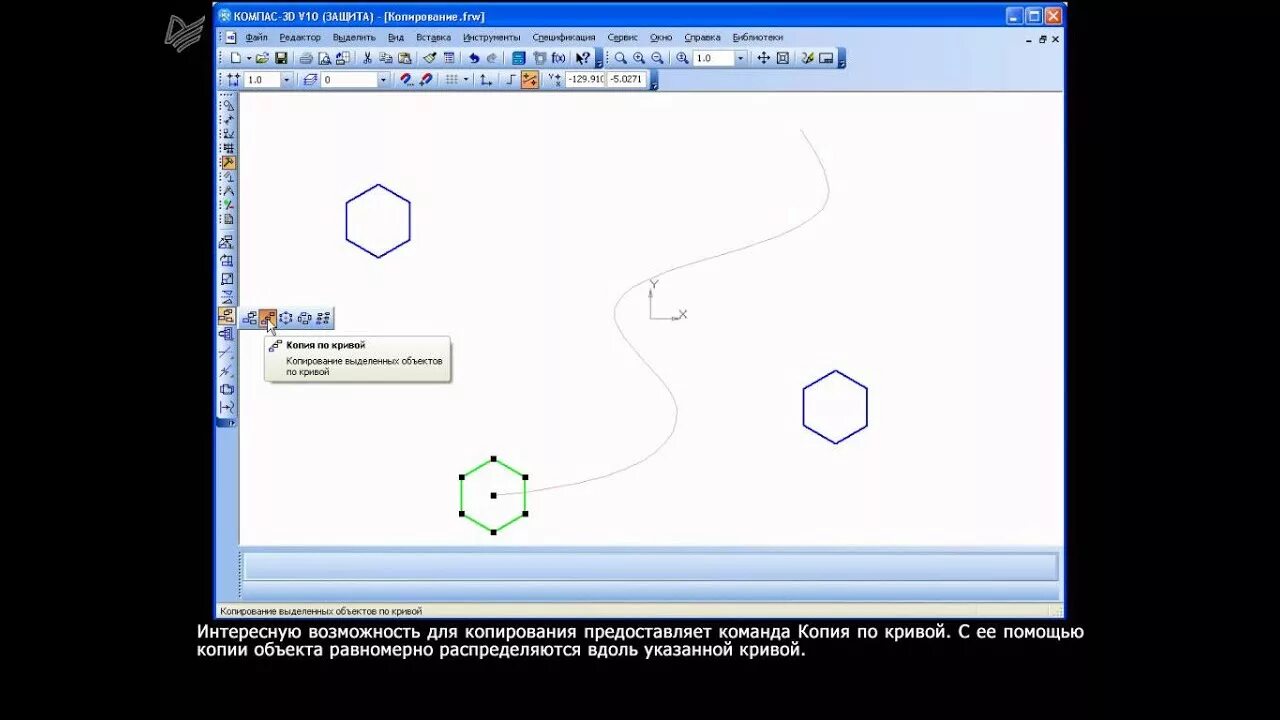Select Copy by curve in the flyout
Viewport: 1280px width, 720px height.
pyautogui.click(x=268, y=319)
